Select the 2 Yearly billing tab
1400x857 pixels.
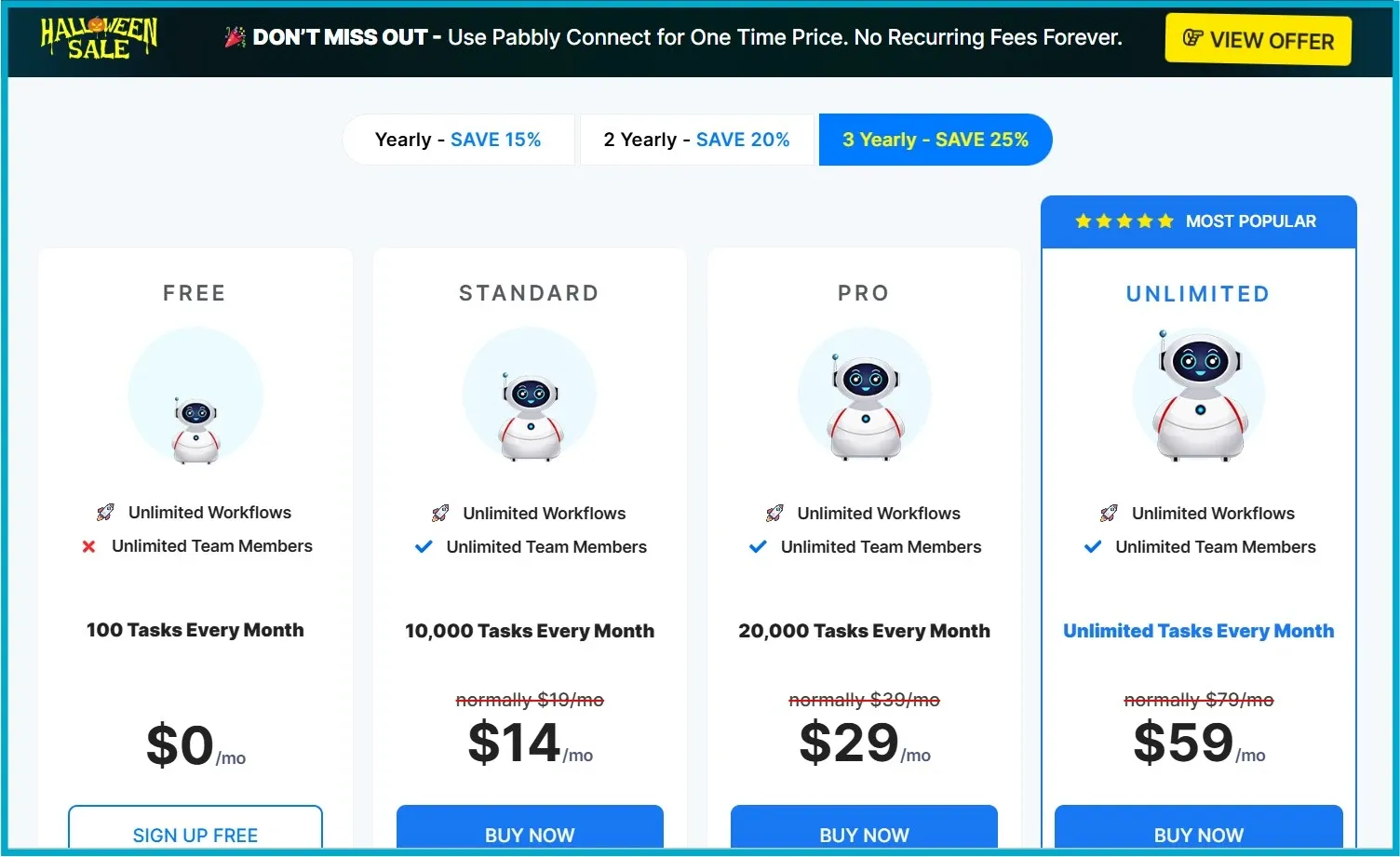[x=696, y=139]
